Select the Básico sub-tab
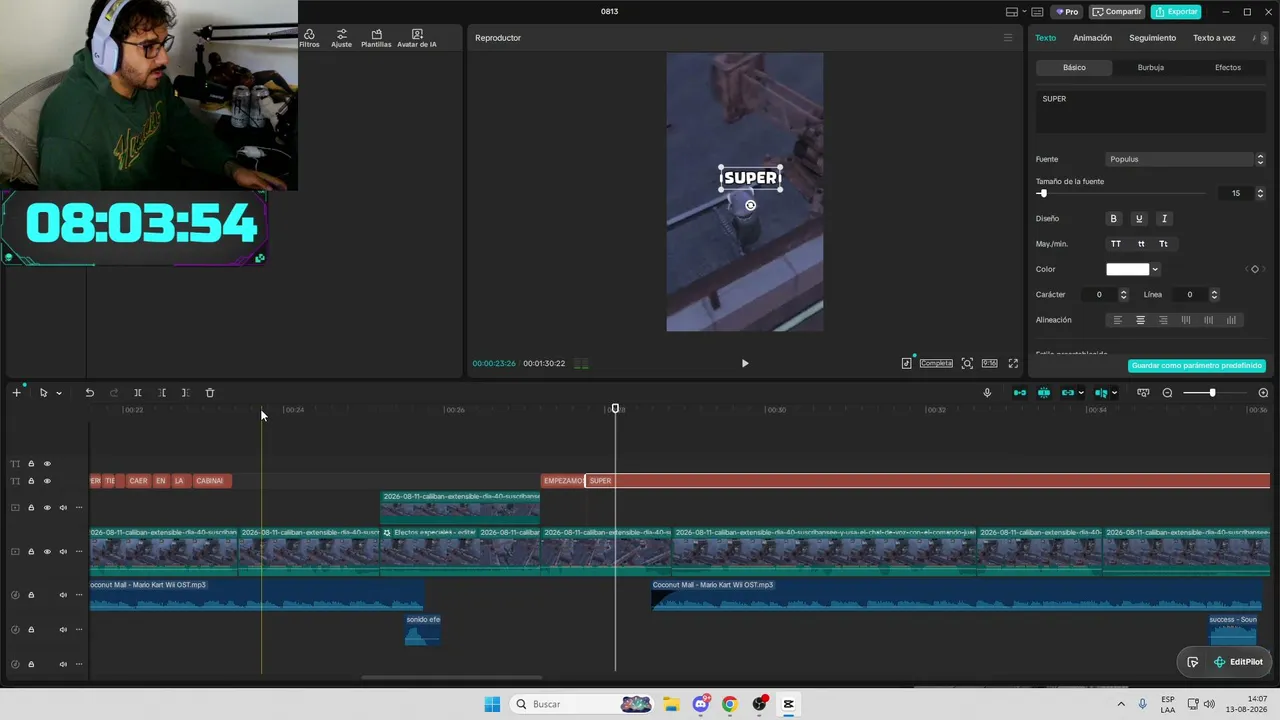Viewport: 1280px width, 720px height. point(1074,67)
